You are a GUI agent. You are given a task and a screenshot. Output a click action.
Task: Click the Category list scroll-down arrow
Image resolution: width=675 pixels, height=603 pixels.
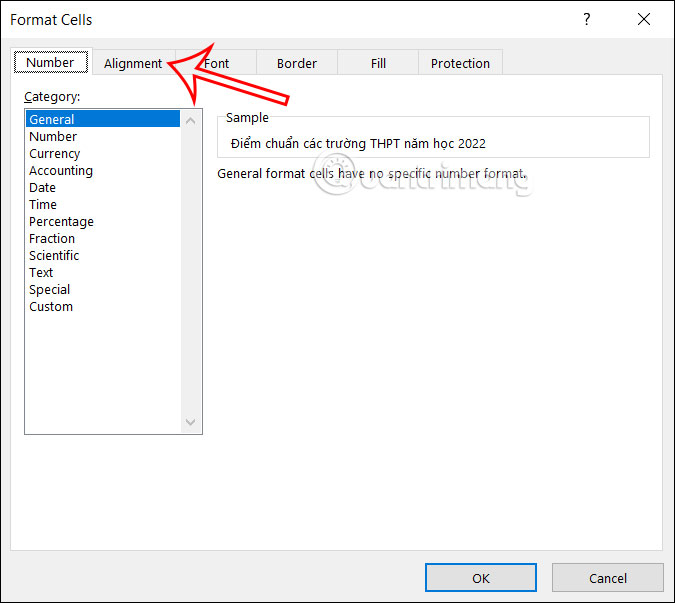coord(191,422)
